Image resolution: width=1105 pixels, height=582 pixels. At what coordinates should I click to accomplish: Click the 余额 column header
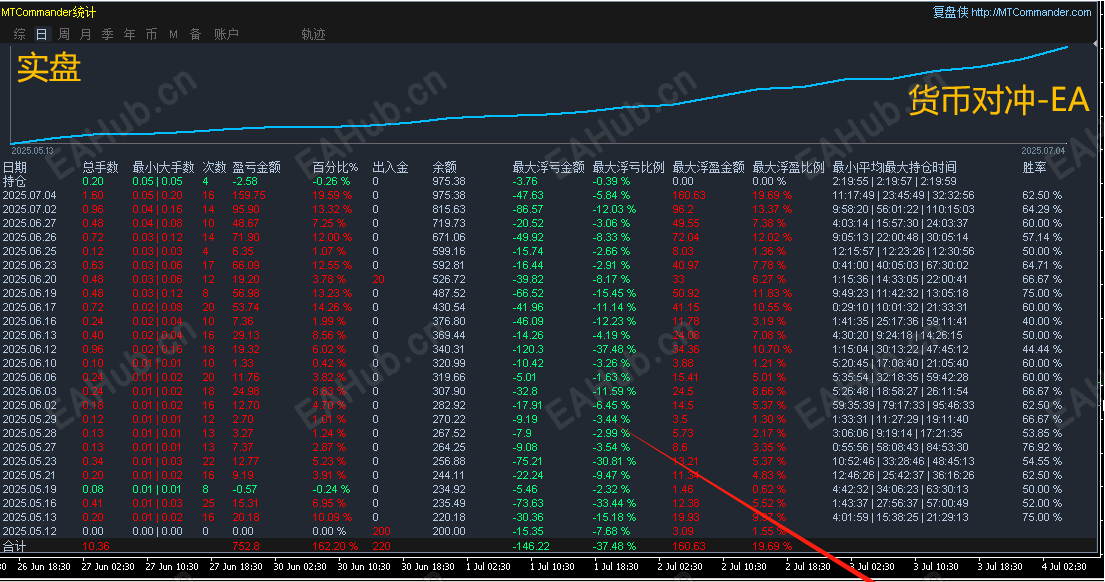(x=445, y=167)
